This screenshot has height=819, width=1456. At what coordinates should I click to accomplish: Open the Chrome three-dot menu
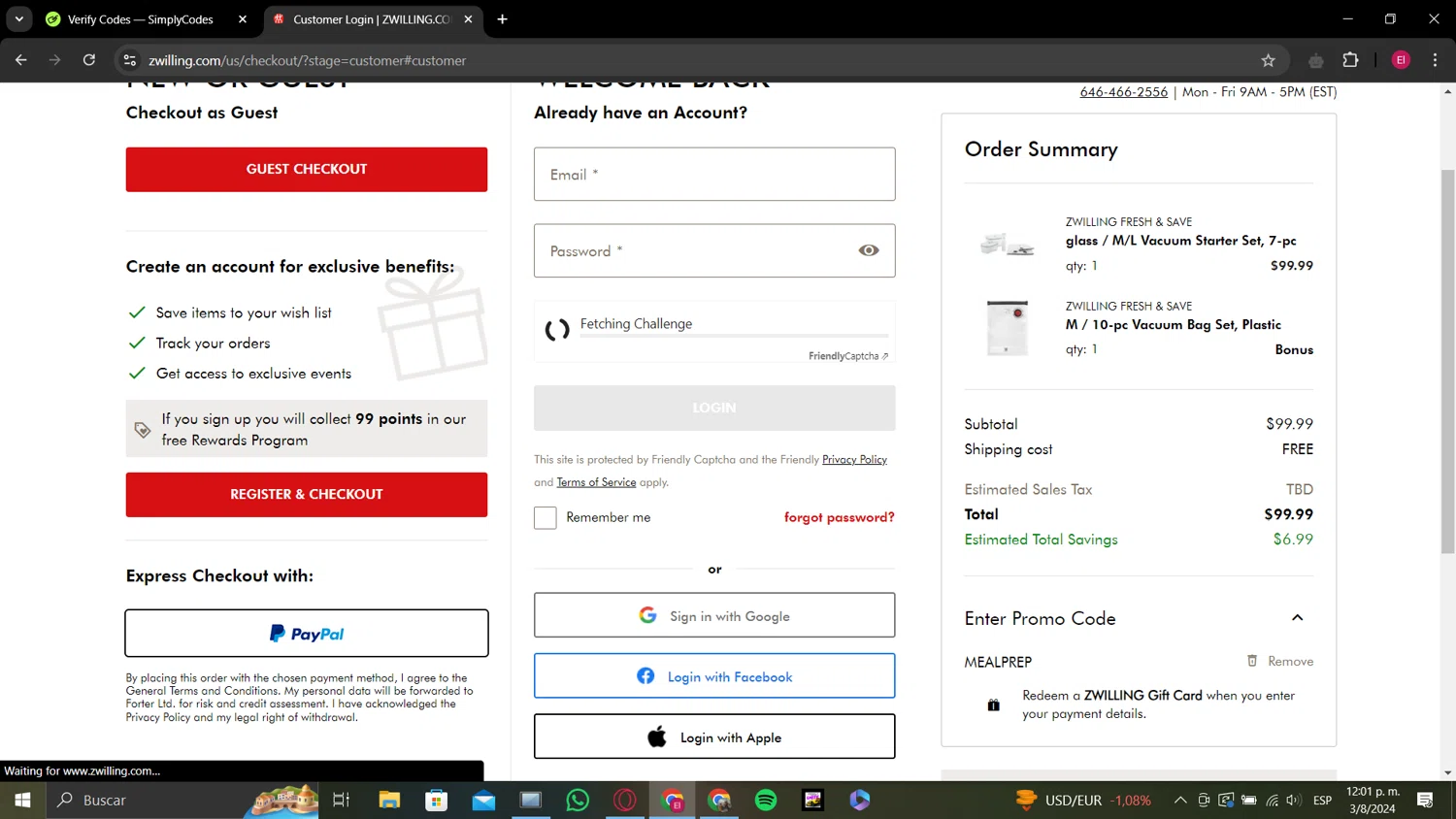point(1435,60)
